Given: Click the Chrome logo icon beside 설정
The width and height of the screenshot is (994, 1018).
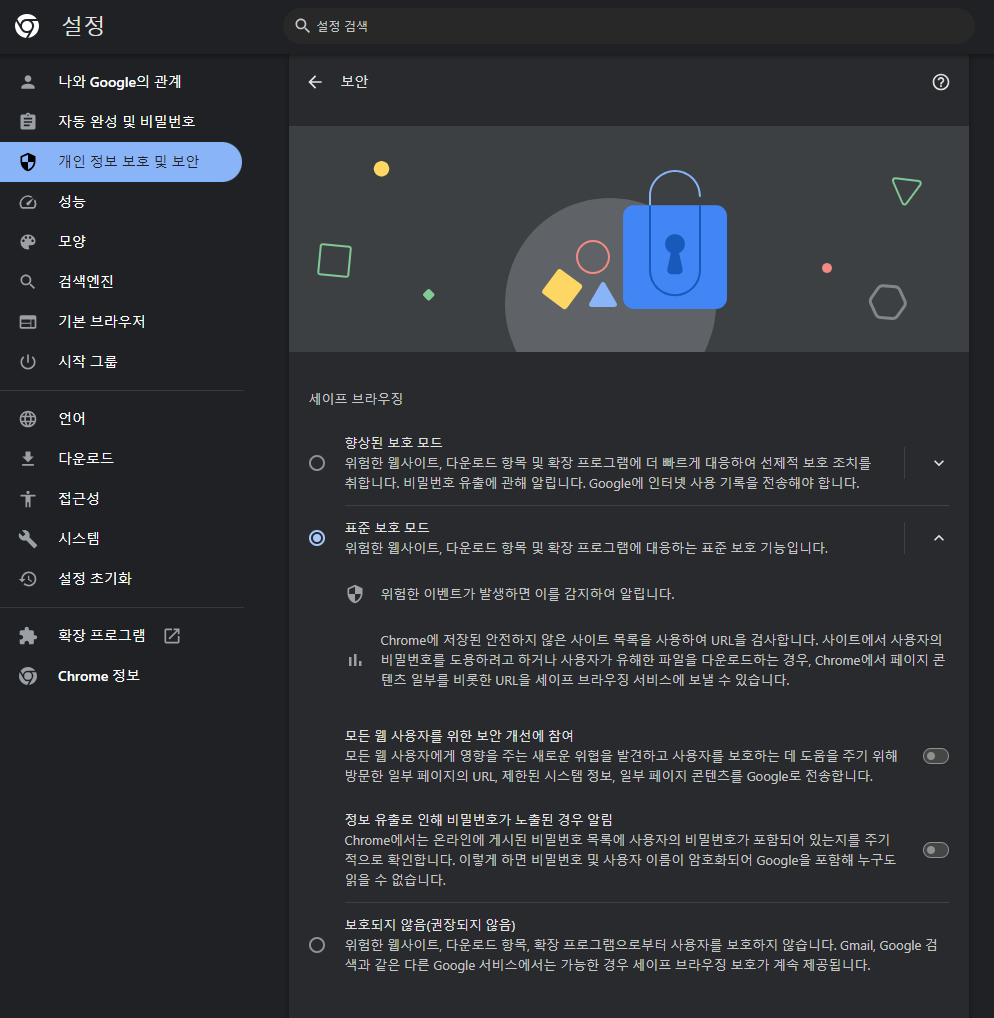Looking at the screenshot, I should pyautogui.click(x=27, y=27).
